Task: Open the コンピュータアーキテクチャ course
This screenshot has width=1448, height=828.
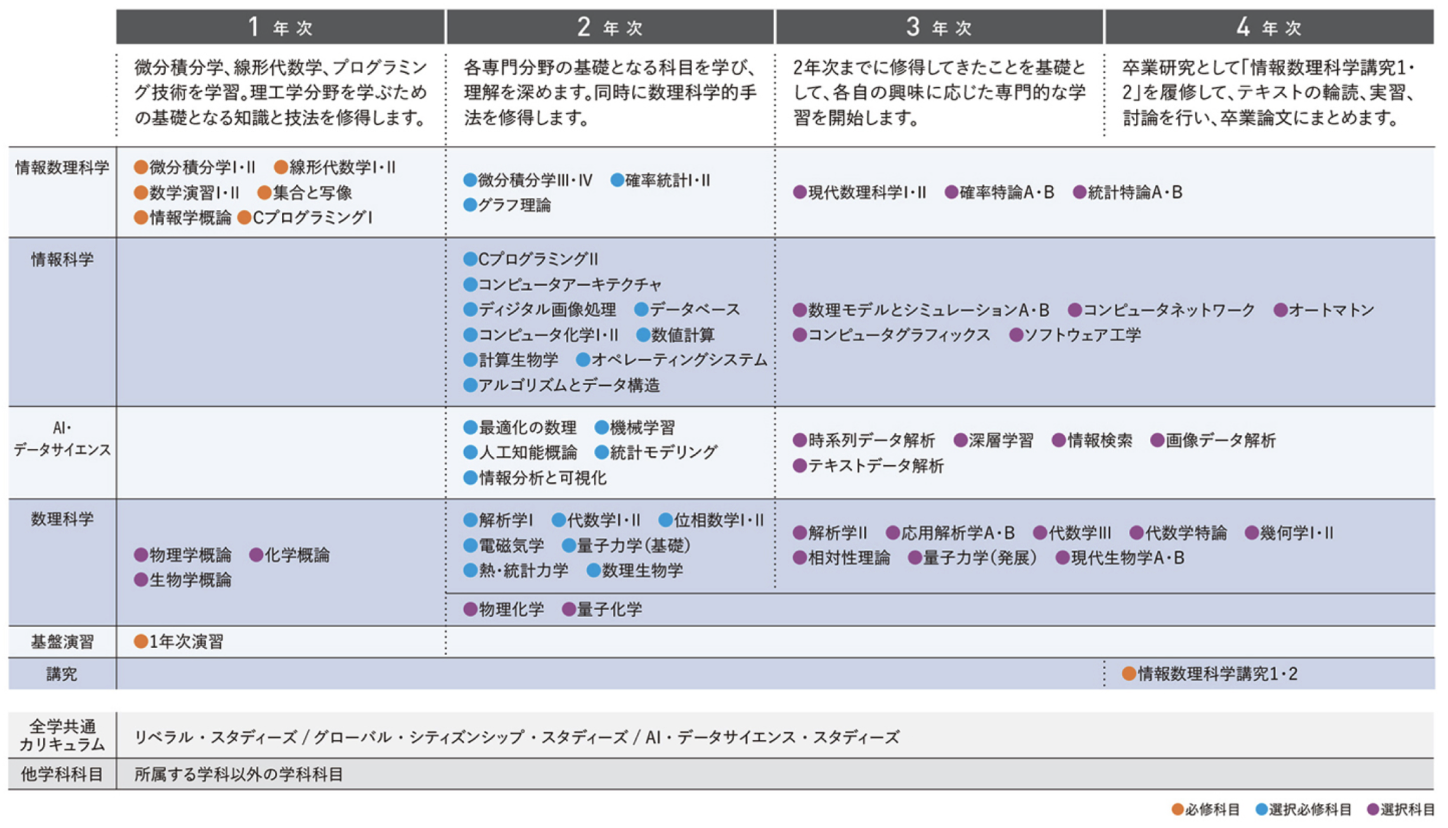Action: click(x=570, y=284)
